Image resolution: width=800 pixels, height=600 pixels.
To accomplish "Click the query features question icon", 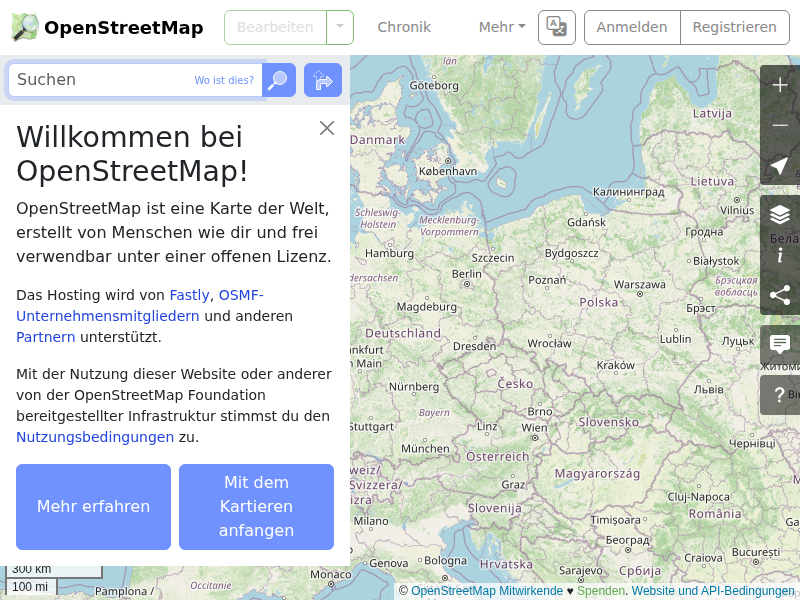I will tap(780, 395).
